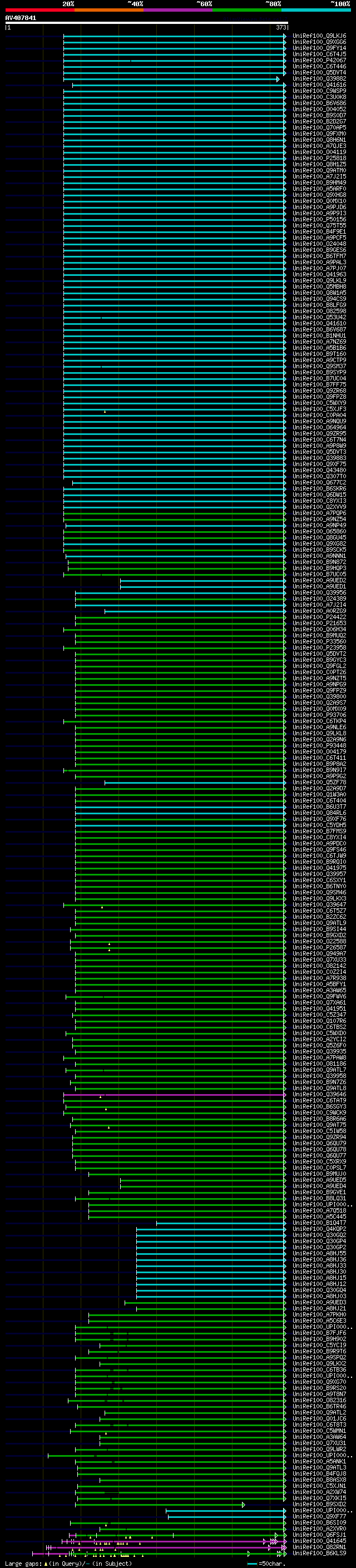The width and height of the screenshot is (356, 1568).
Task: Open the UniRef100_A0RZG9 hit
Action: [x=319, y=611]
